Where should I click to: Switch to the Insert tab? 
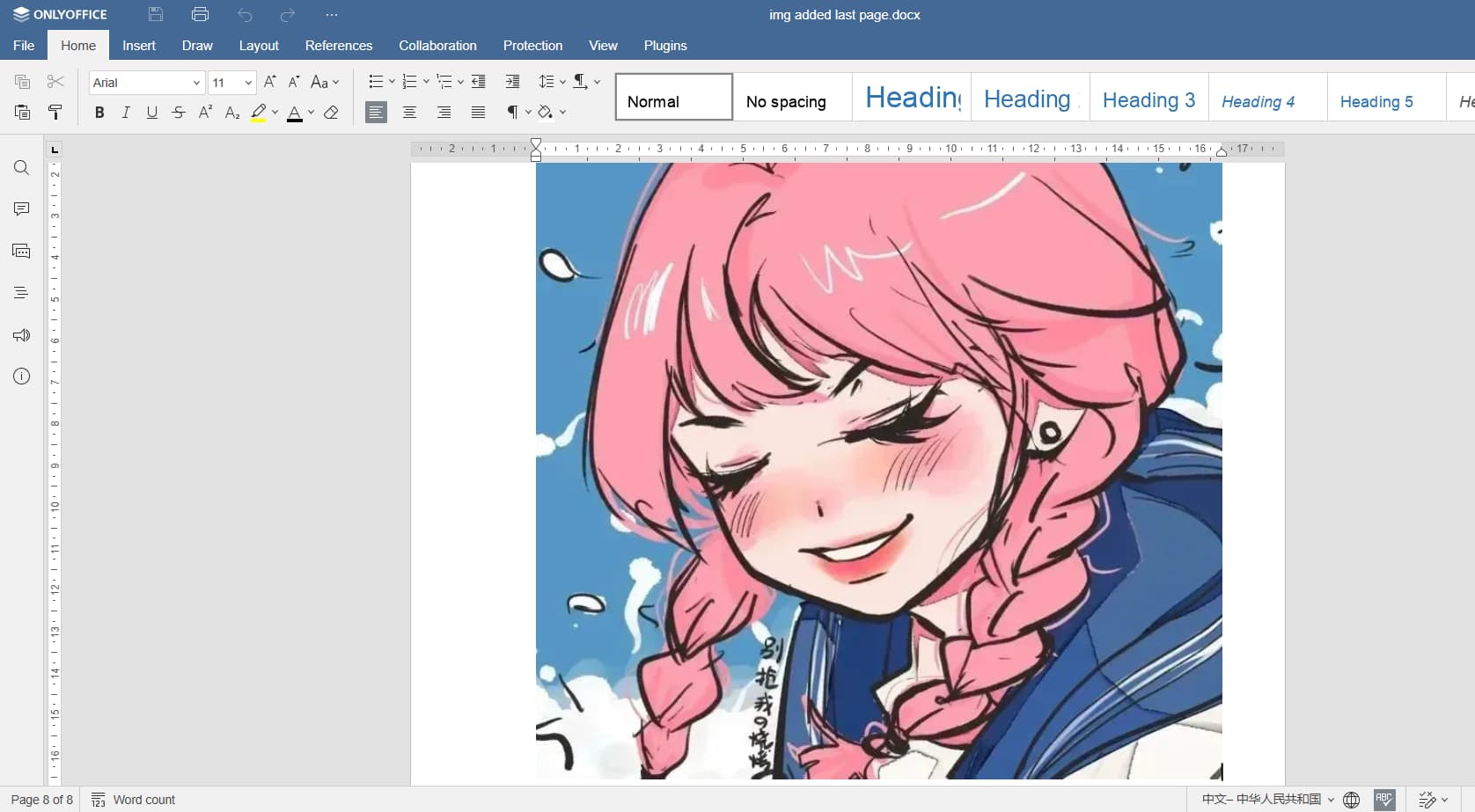tap(139, 45)
